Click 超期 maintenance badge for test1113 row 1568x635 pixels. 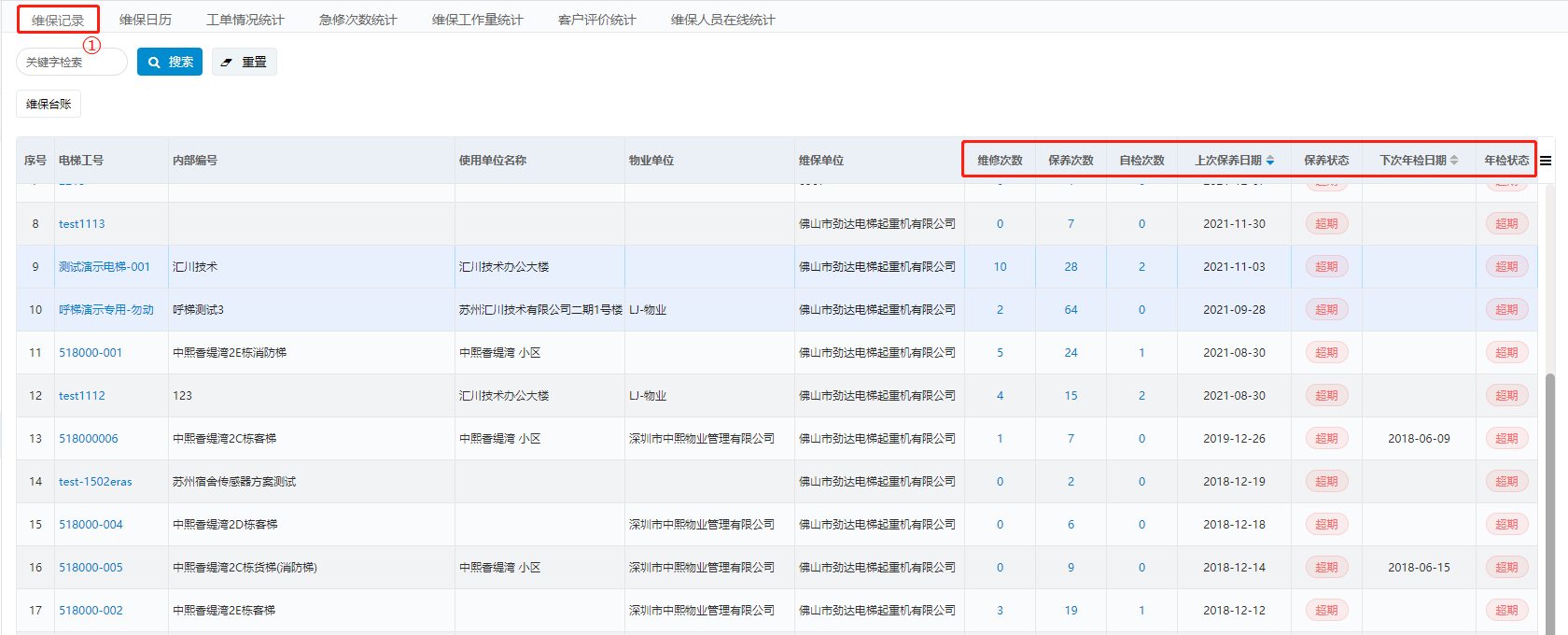tap(1326, 224)
